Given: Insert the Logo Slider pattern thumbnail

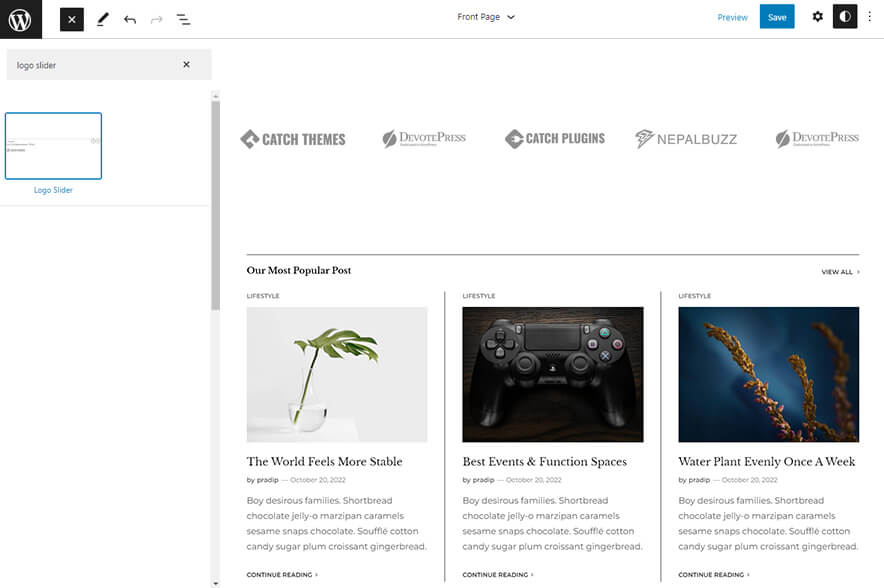Looking at the screenshot, I should (x=53, y=146).
